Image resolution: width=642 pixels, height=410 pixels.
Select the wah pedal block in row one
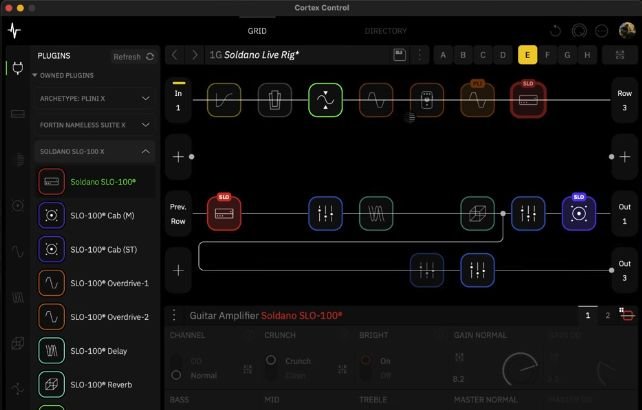pyautogui.click(x=275, y=100)
